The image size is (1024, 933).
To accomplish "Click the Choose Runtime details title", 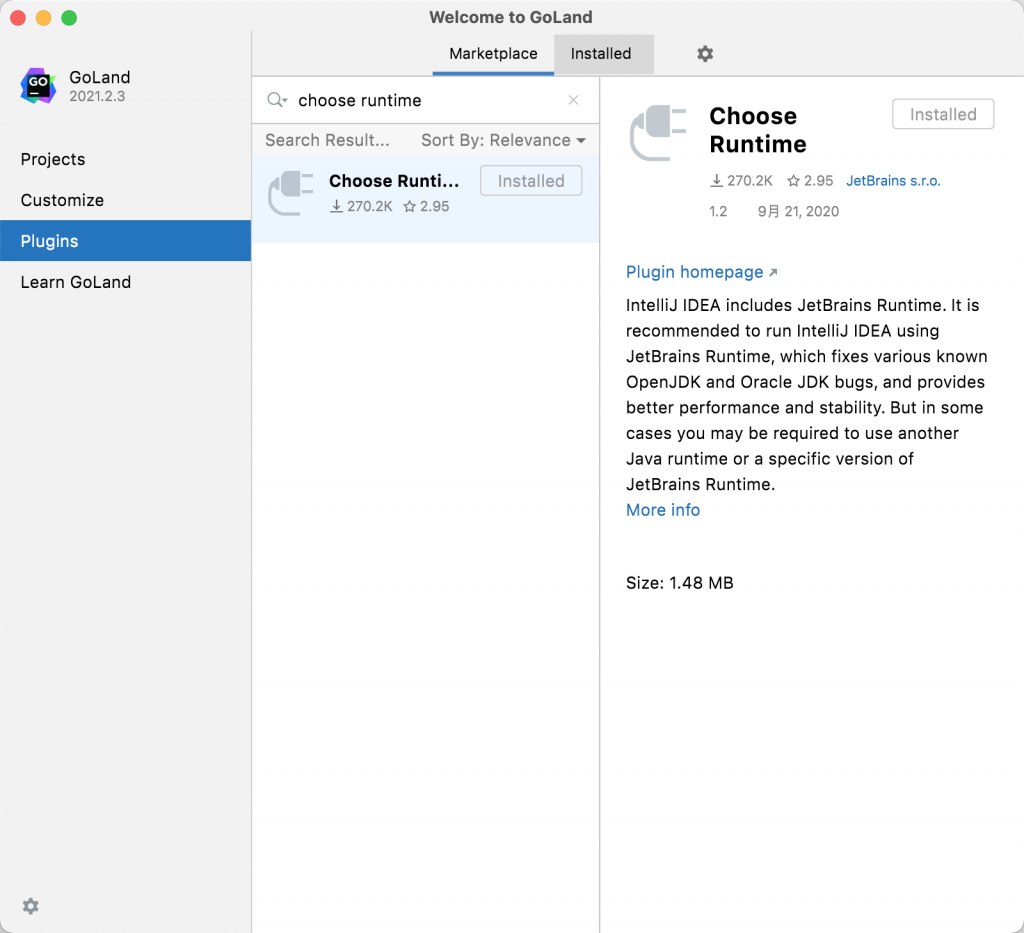I will (758, 130).
